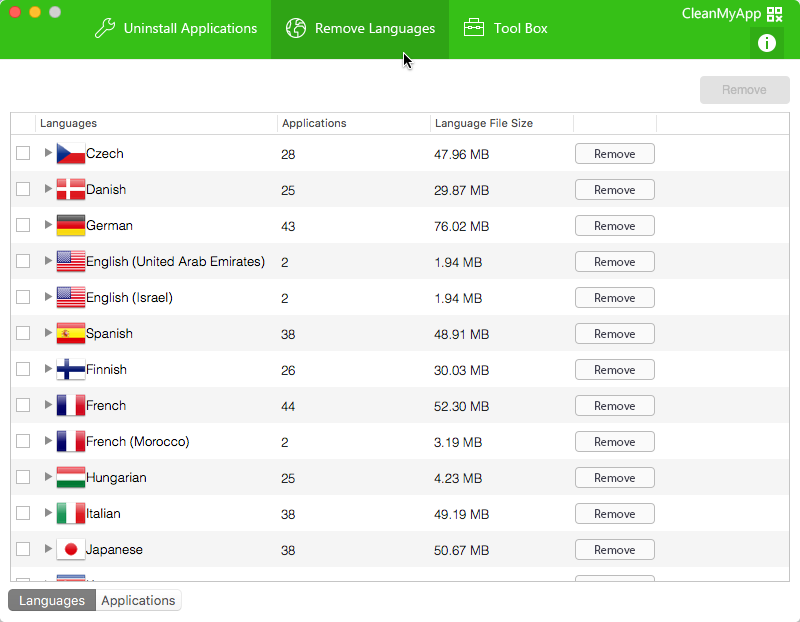This screenshot has height=622, width=800.
Task: Expand the French language row
Action: pos(48,406)
